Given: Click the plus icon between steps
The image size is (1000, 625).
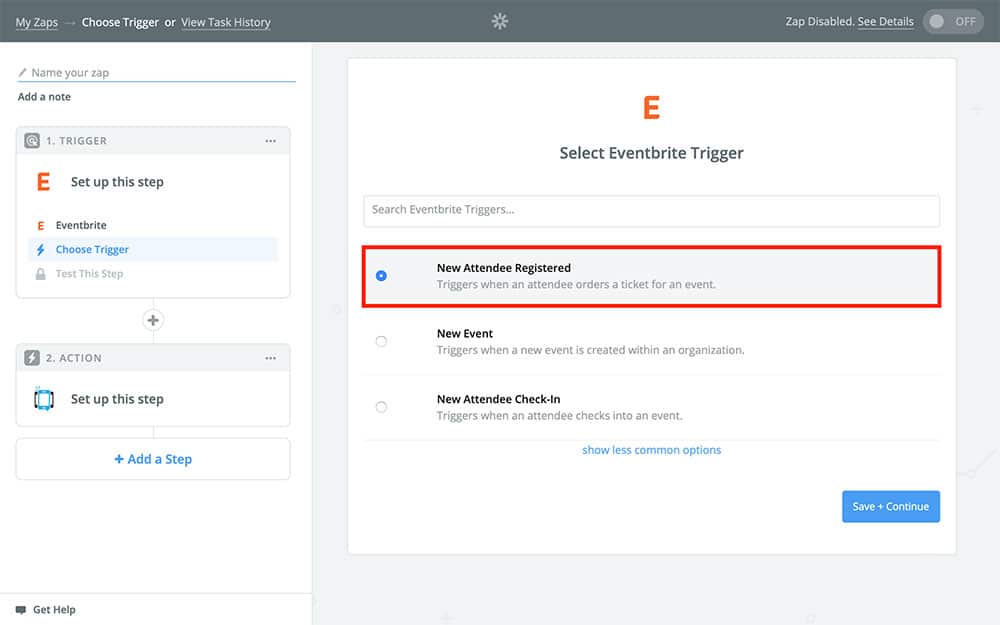Looking at the screenshot, I should coord(153,320).
